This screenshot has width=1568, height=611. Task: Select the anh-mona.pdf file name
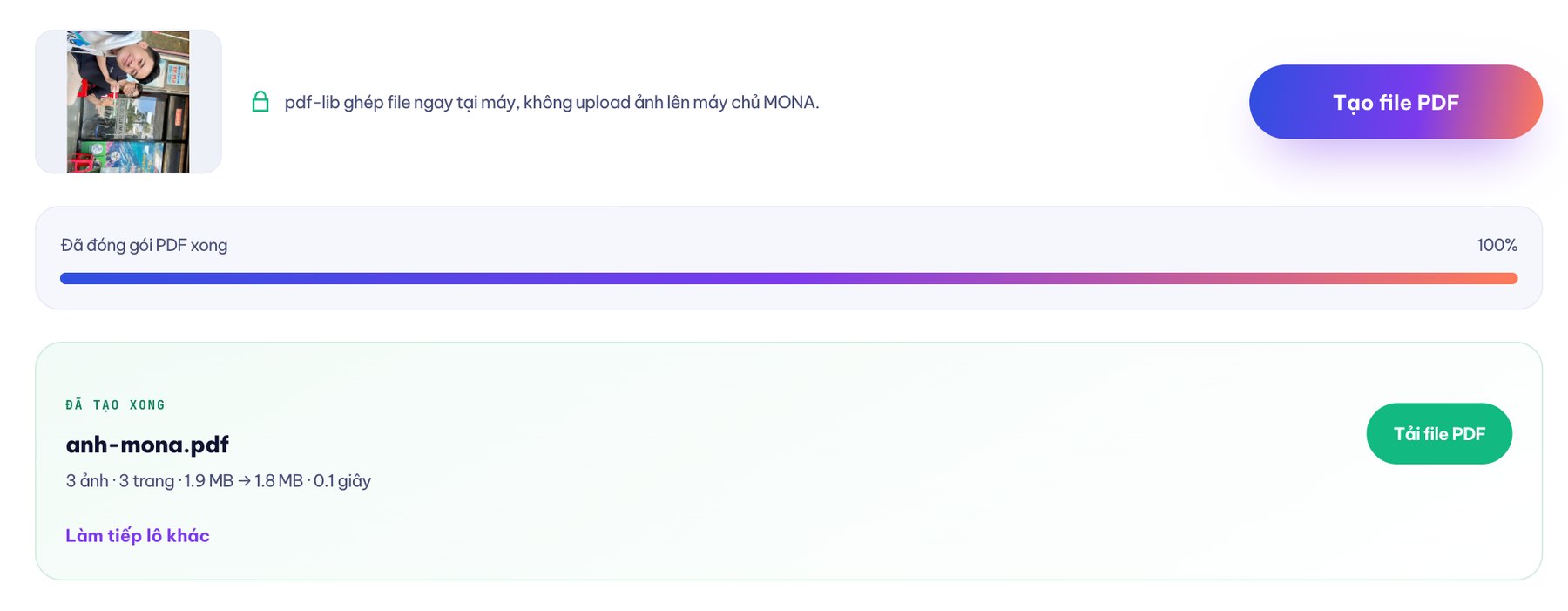tap(147, 445)
